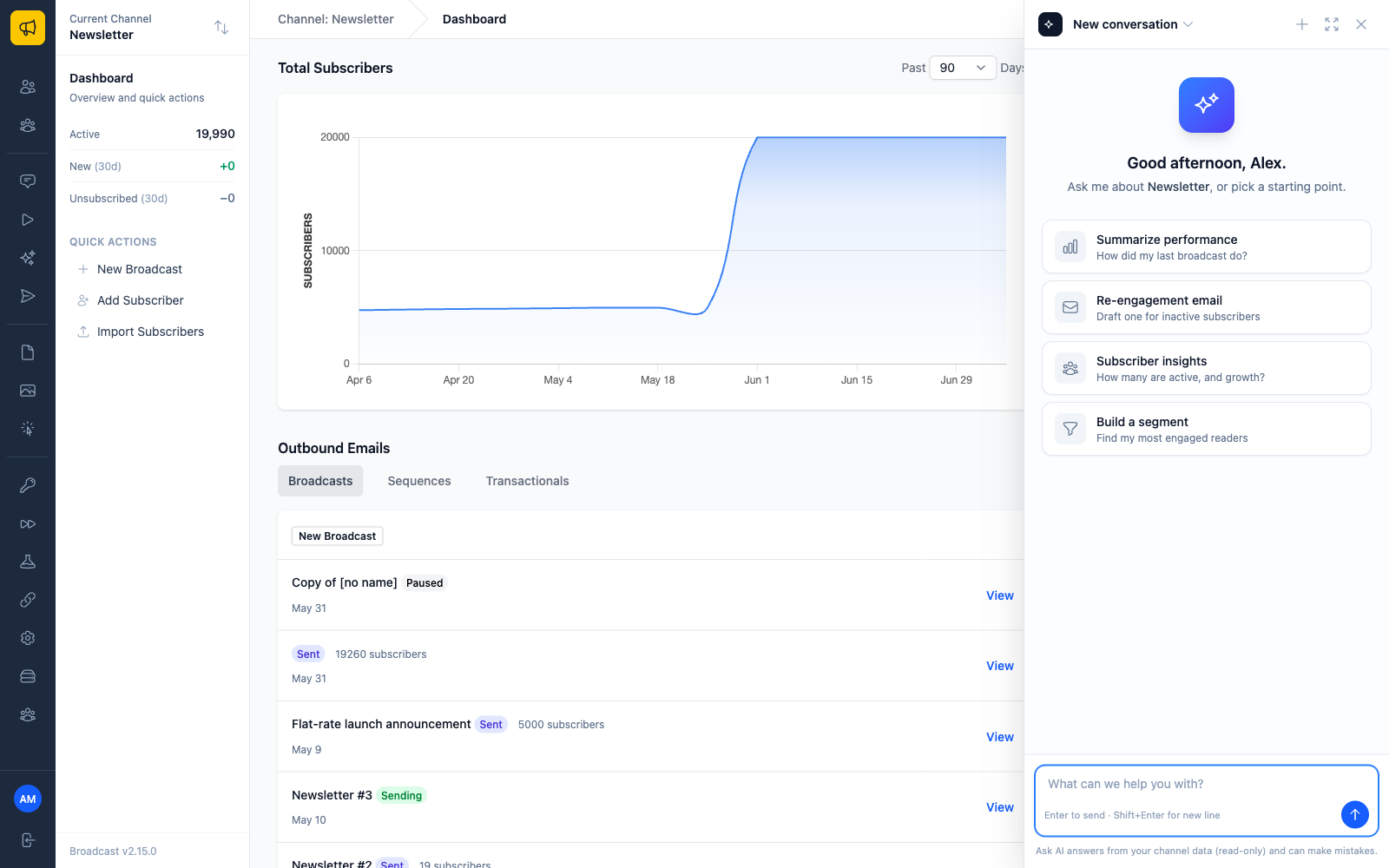Viewport: 1389px width, 868px height.
Task: Click the Sending status badge on Newsletter #3
Action: point(402,796)
